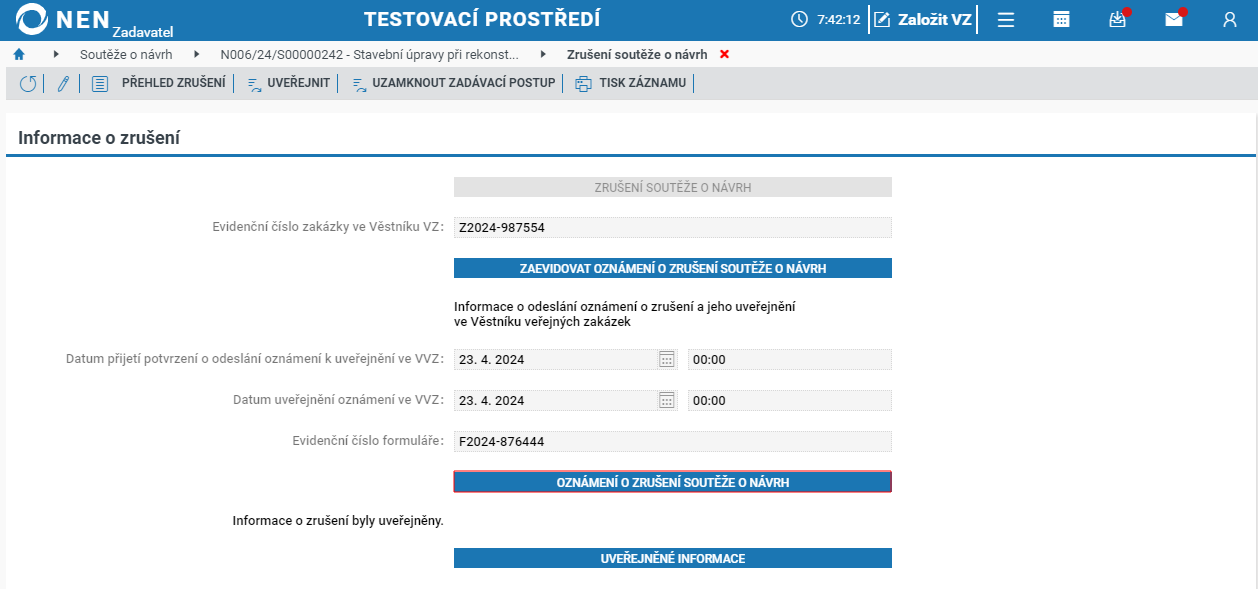The width and height of the screenshot is (1258, 589).
Task: Close the Zrušení soutěže o návrh breadcrumb
Action: (724, 54)
